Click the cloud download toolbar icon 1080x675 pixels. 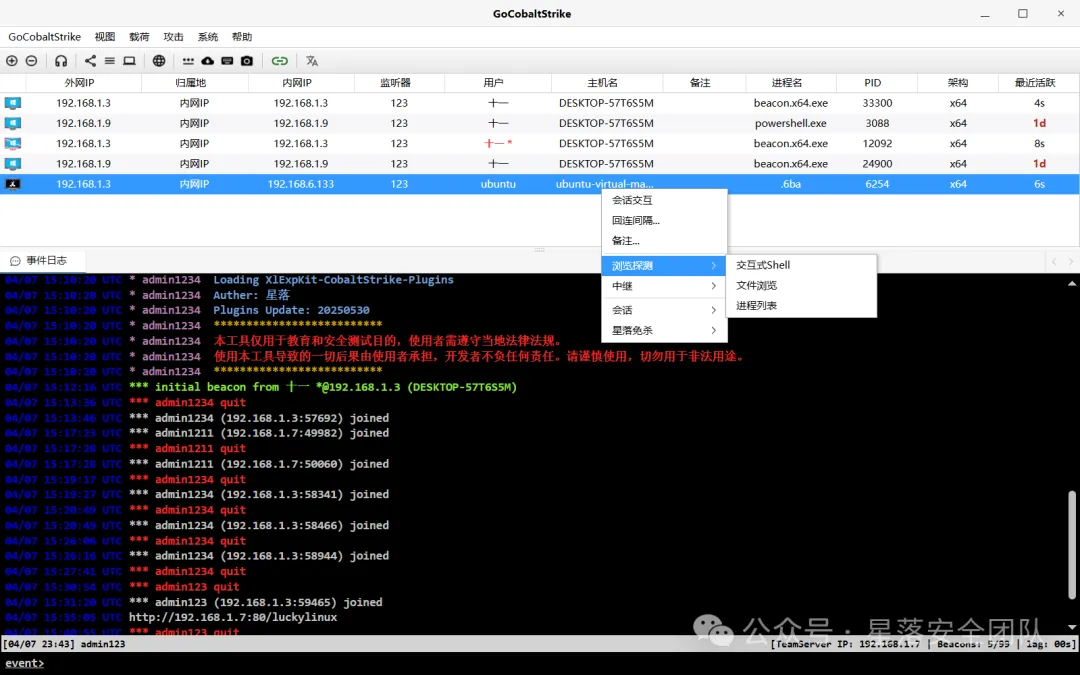pos(207,61)
